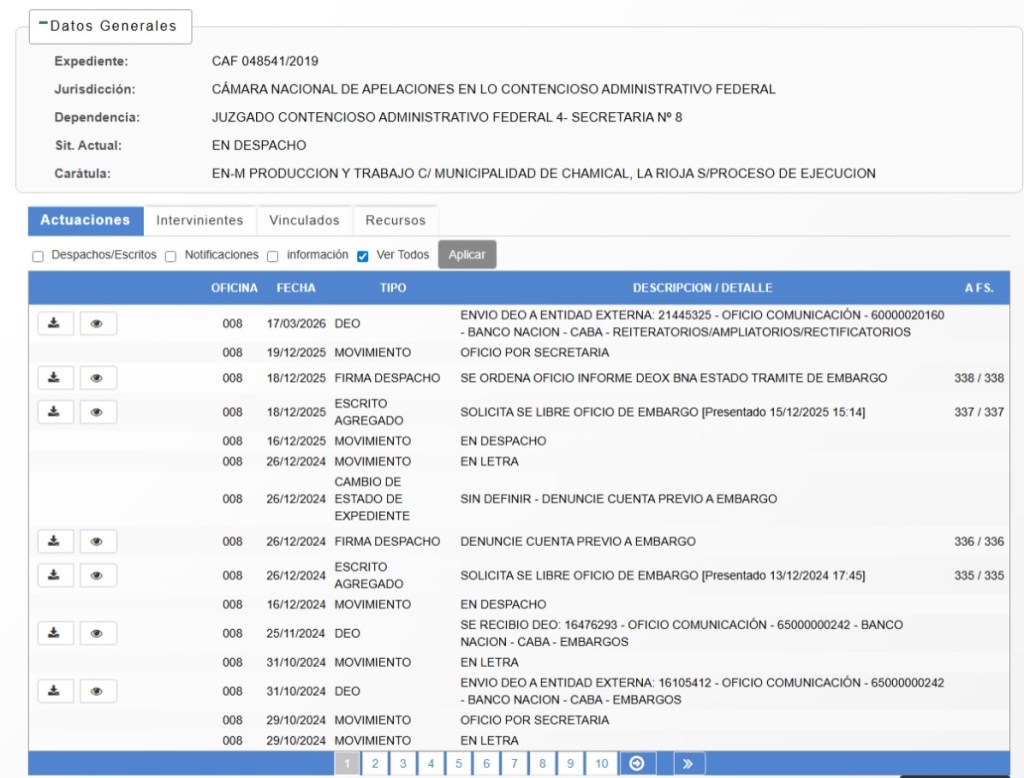The height and width of the screenshot is (778, 1024).
Task: Go to page 10
Action: (x=601, y=763)
